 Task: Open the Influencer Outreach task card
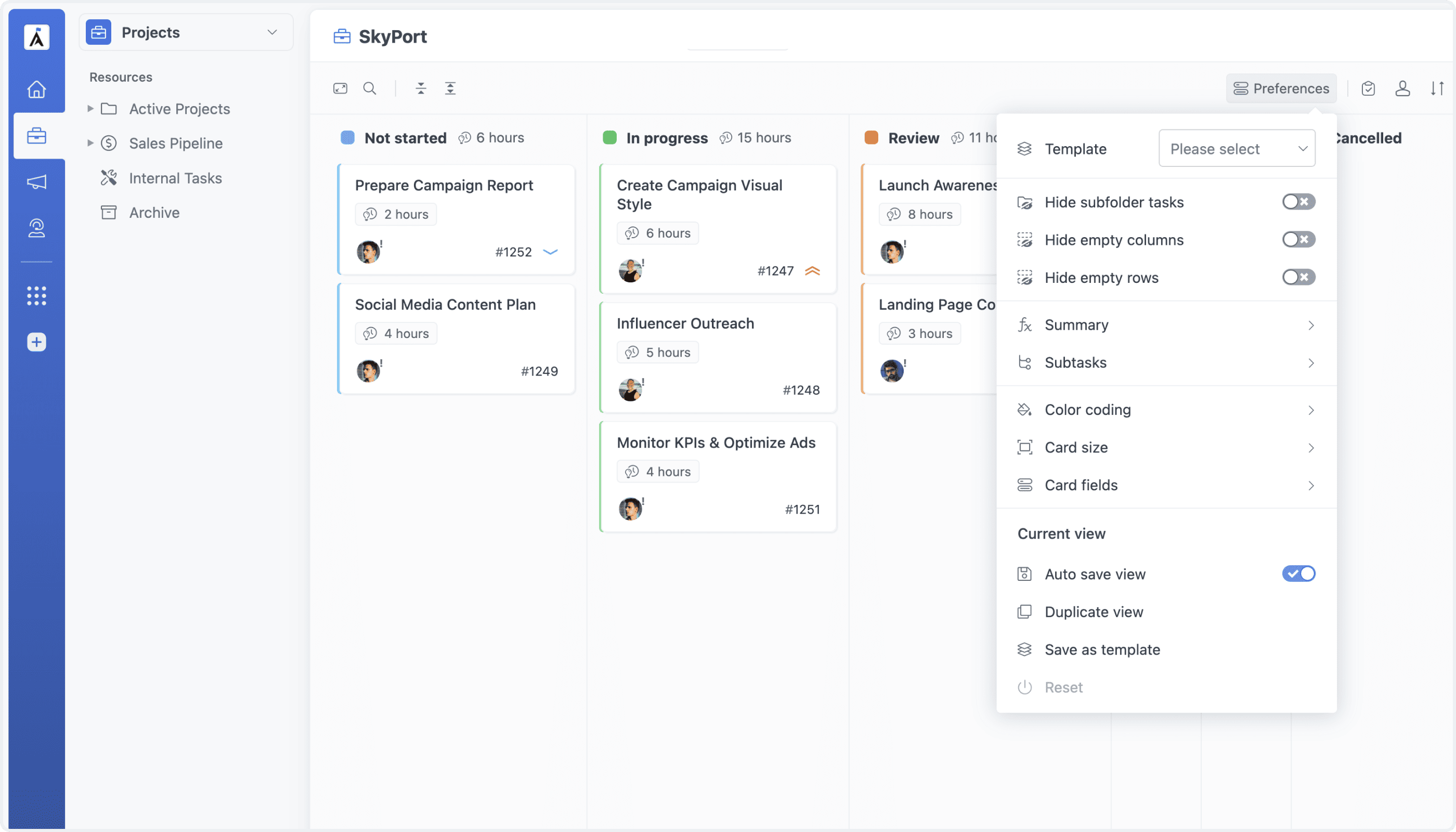pos(685,323)
